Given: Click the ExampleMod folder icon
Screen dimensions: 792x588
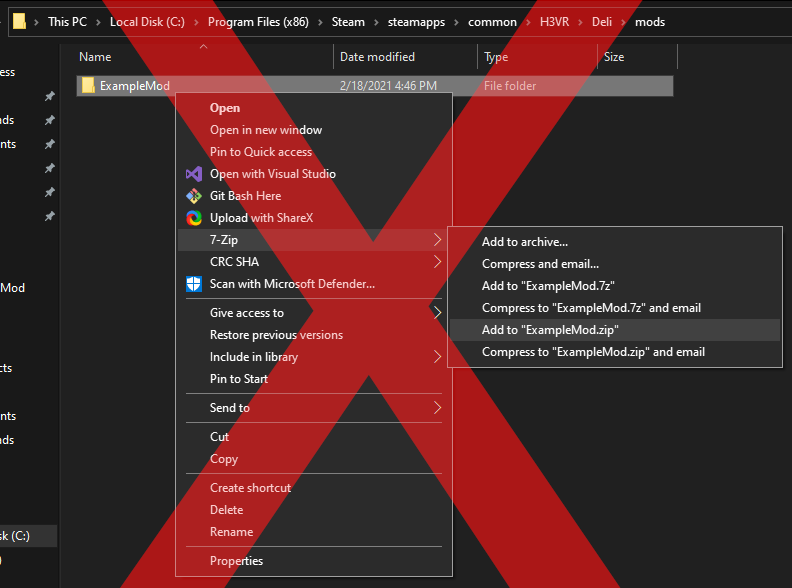Looking at the screenshot, I should (x=88, y=85).
